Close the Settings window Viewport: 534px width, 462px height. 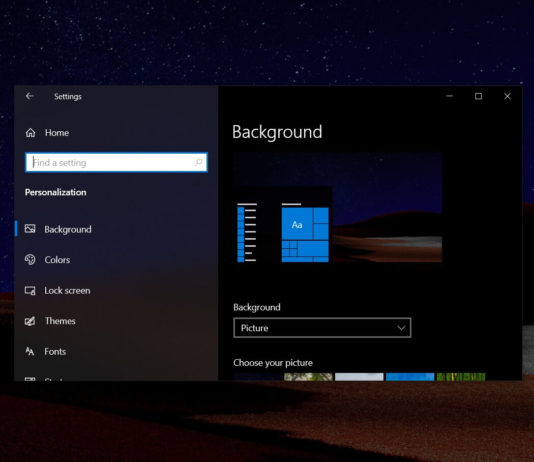coord(507,96)
